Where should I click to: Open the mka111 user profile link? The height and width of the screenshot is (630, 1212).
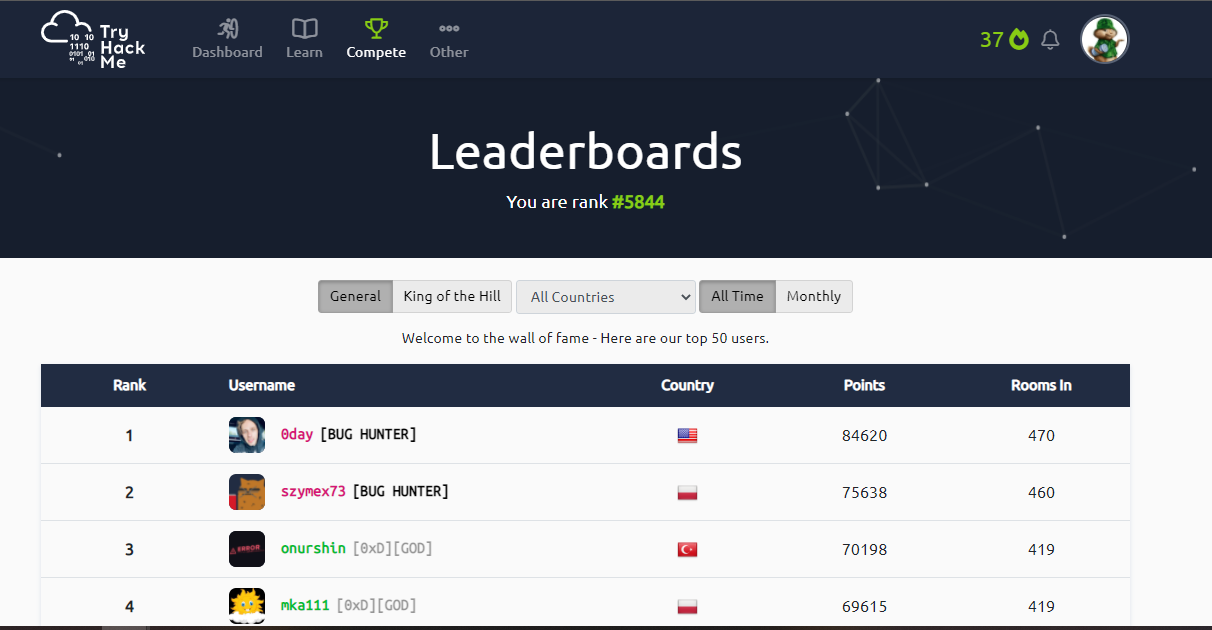[x=305, y=605]
